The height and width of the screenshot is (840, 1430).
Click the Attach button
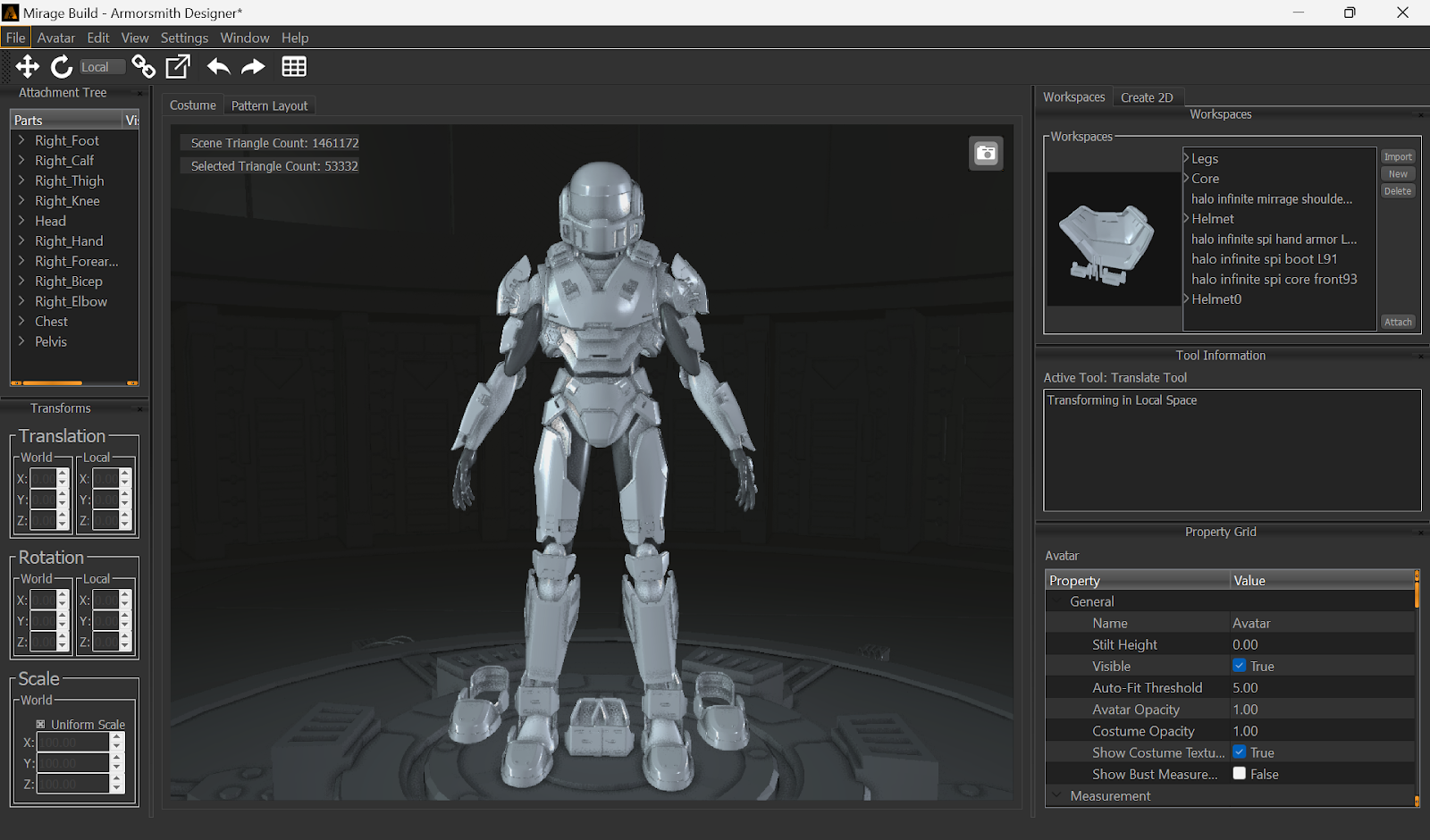1398,323
